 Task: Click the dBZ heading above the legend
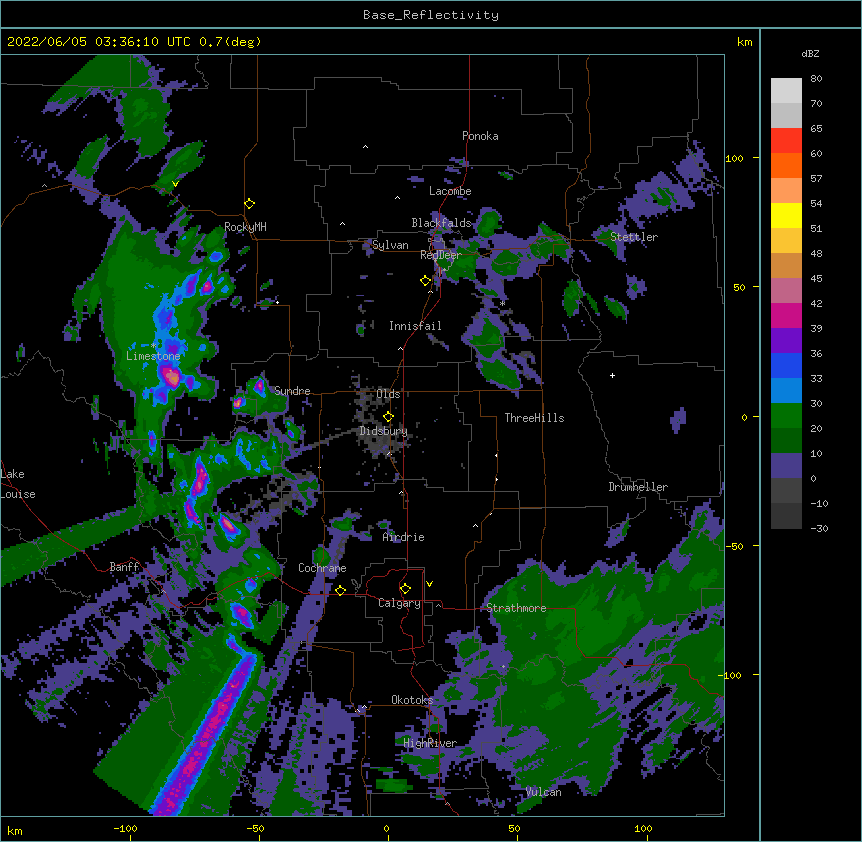tap(810, 54)
